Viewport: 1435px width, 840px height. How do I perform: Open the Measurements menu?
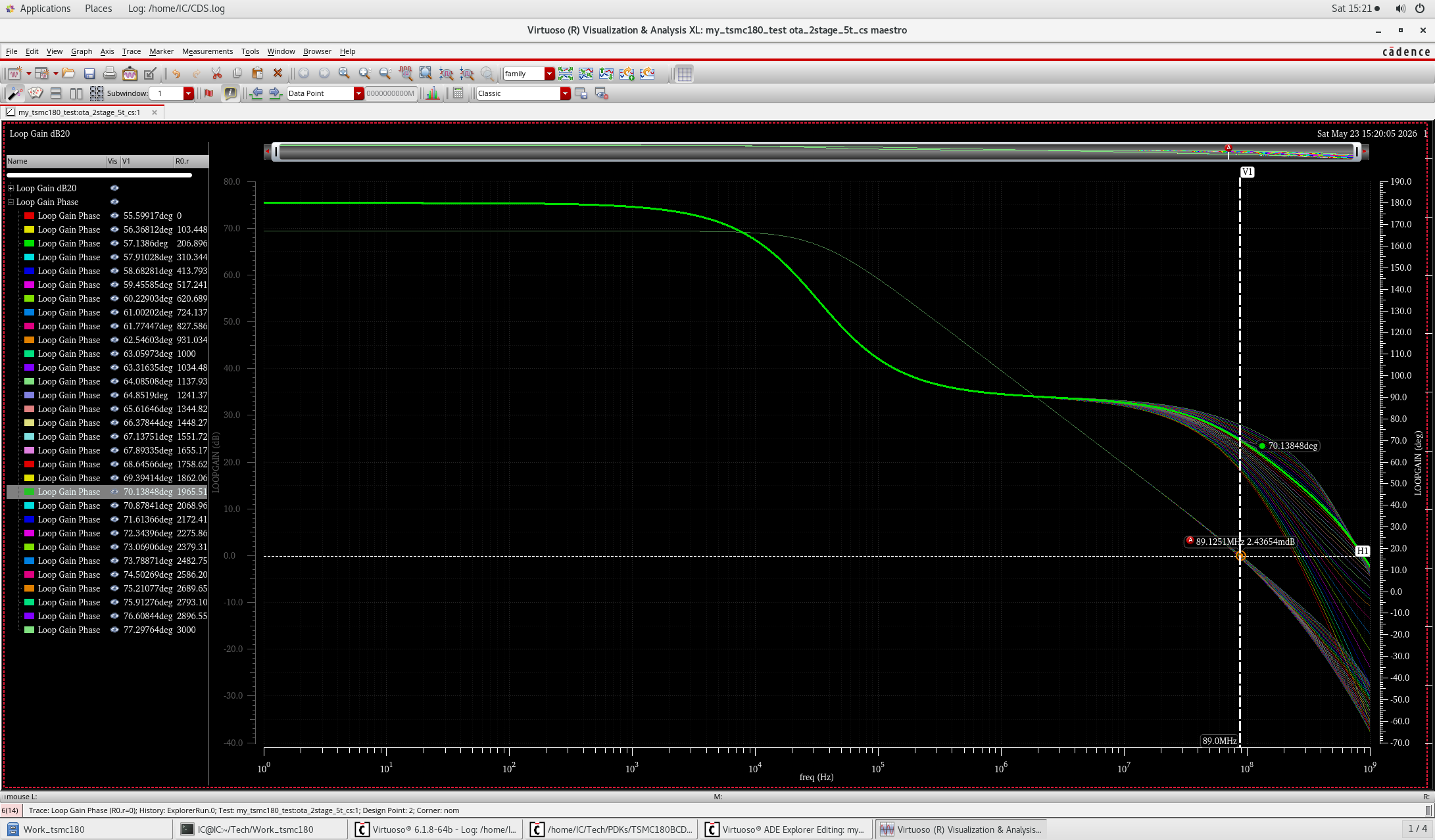pyautogui.click(x=207, y=51)
